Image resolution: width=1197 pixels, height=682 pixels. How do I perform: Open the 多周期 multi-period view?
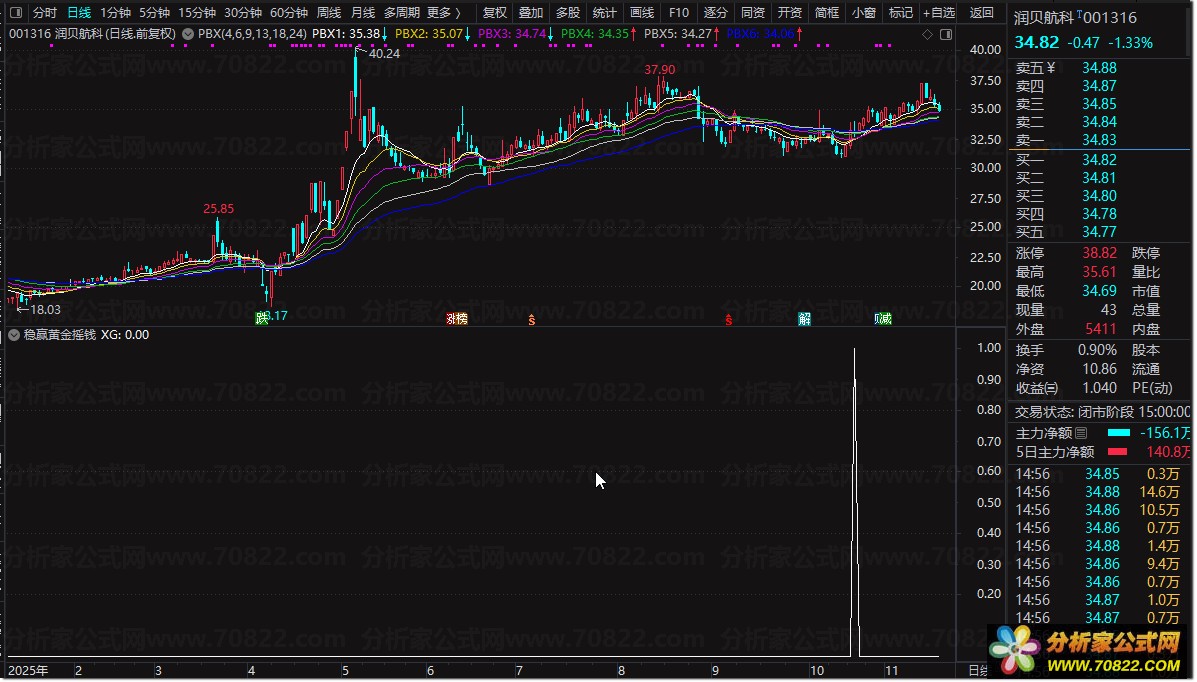pyautogui.click(x=402, y=12)
